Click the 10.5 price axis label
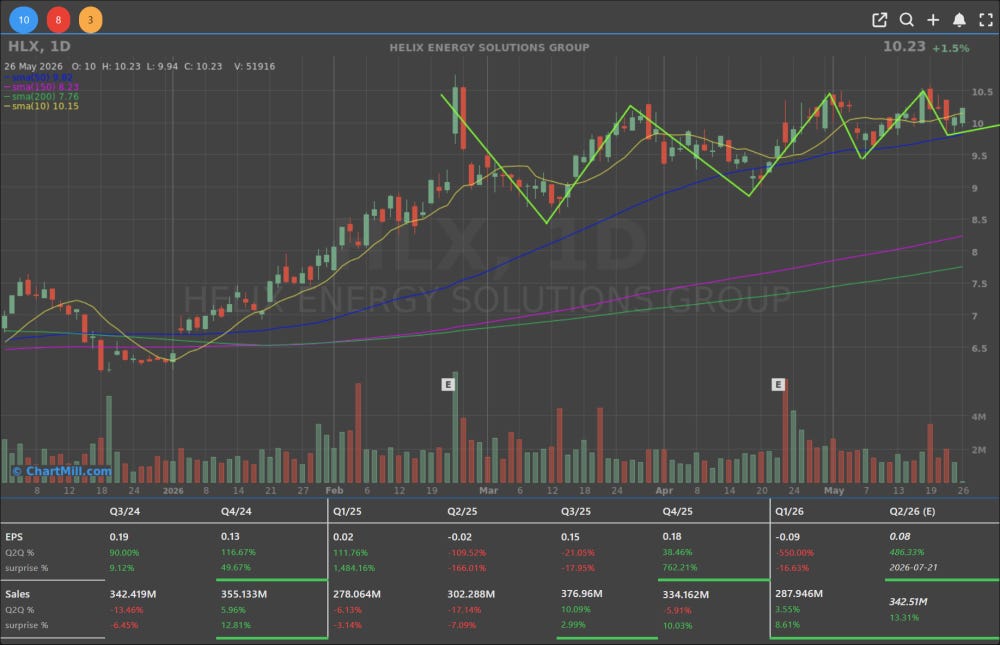Viewport: 1000px width, 645px height. (982, 92)
